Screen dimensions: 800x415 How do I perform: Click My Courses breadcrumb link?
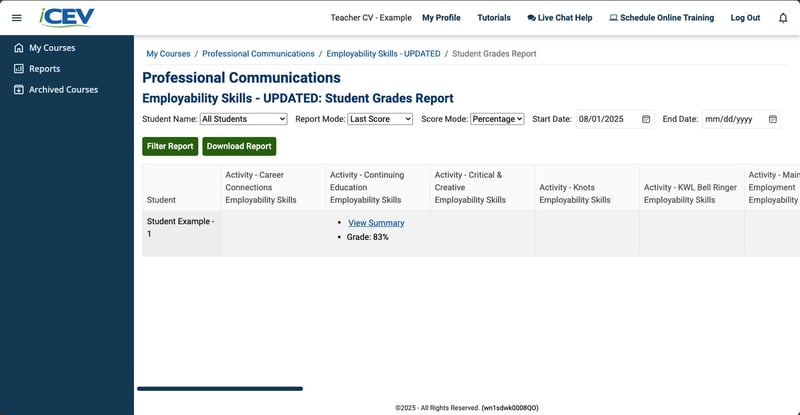coord(168,54)
